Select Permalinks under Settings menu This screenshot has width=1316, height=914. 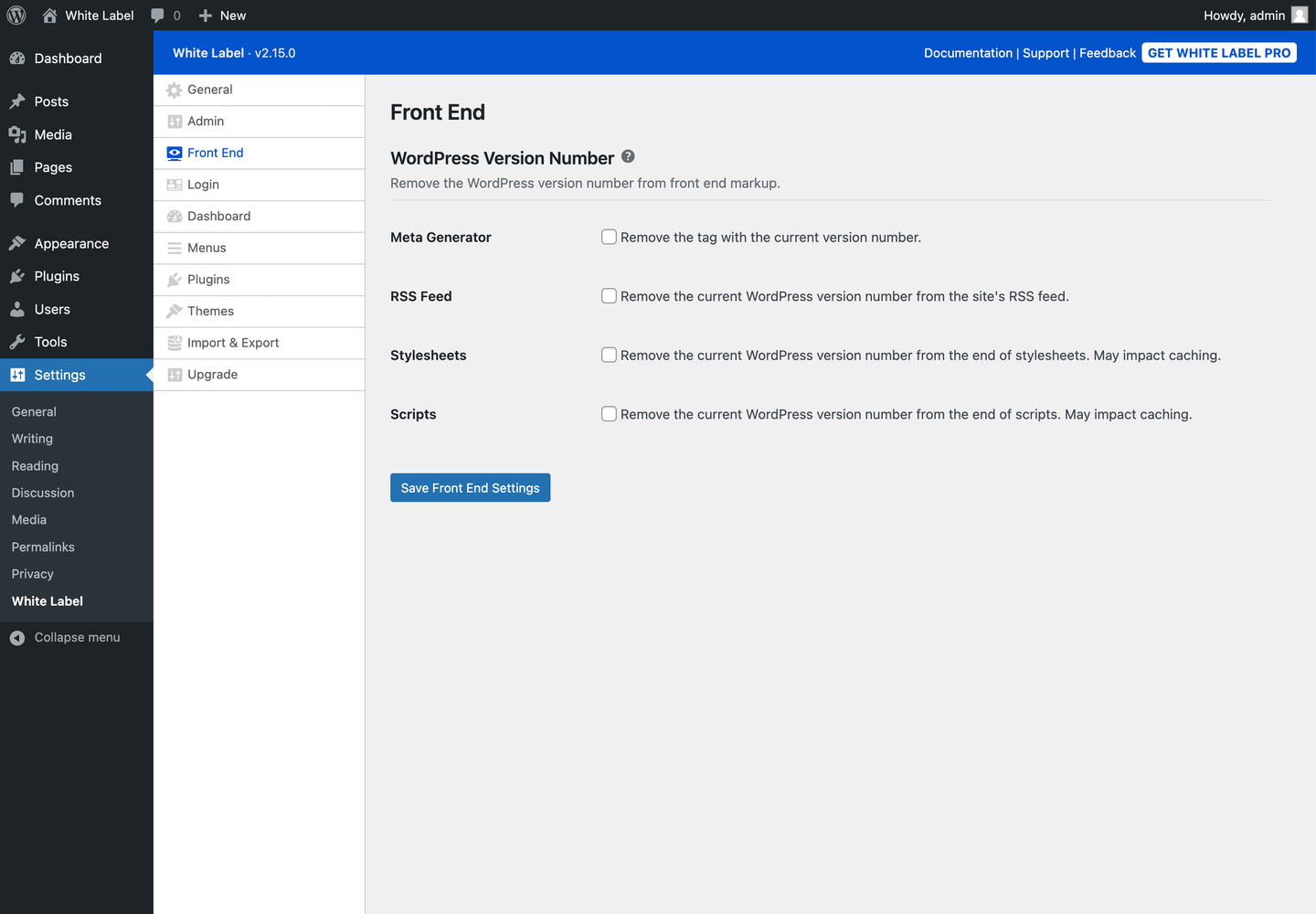[x=42, y=547]
